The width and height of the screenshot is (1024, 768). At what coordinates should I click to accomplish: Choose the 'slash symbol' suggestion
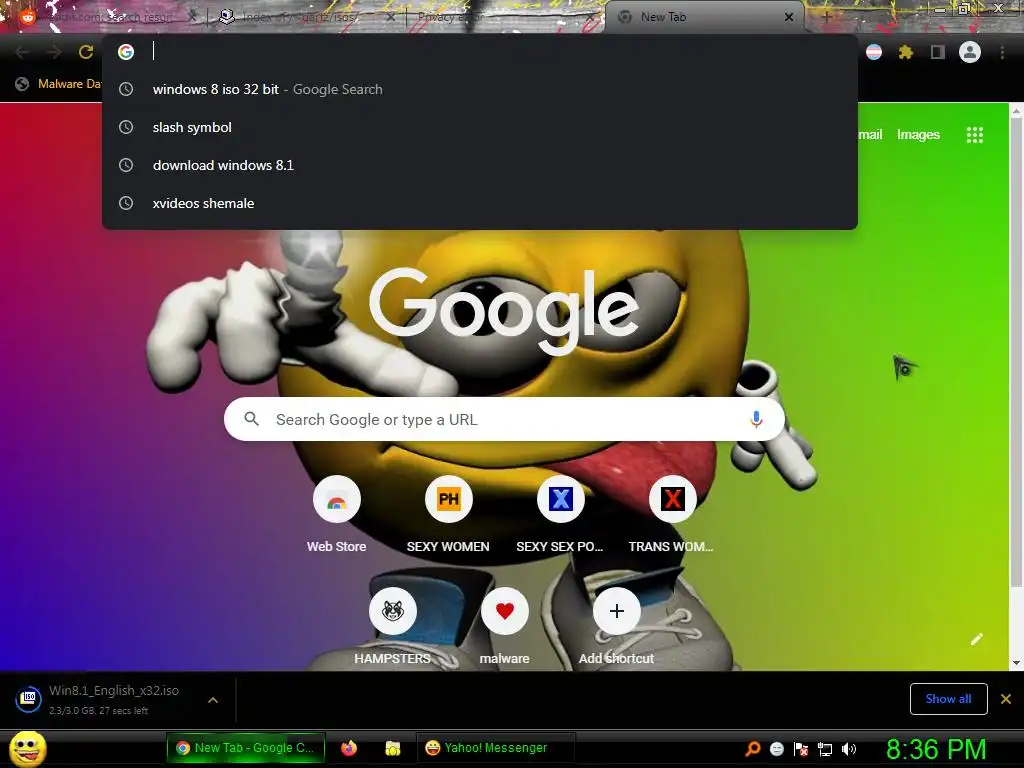point(480,127)
